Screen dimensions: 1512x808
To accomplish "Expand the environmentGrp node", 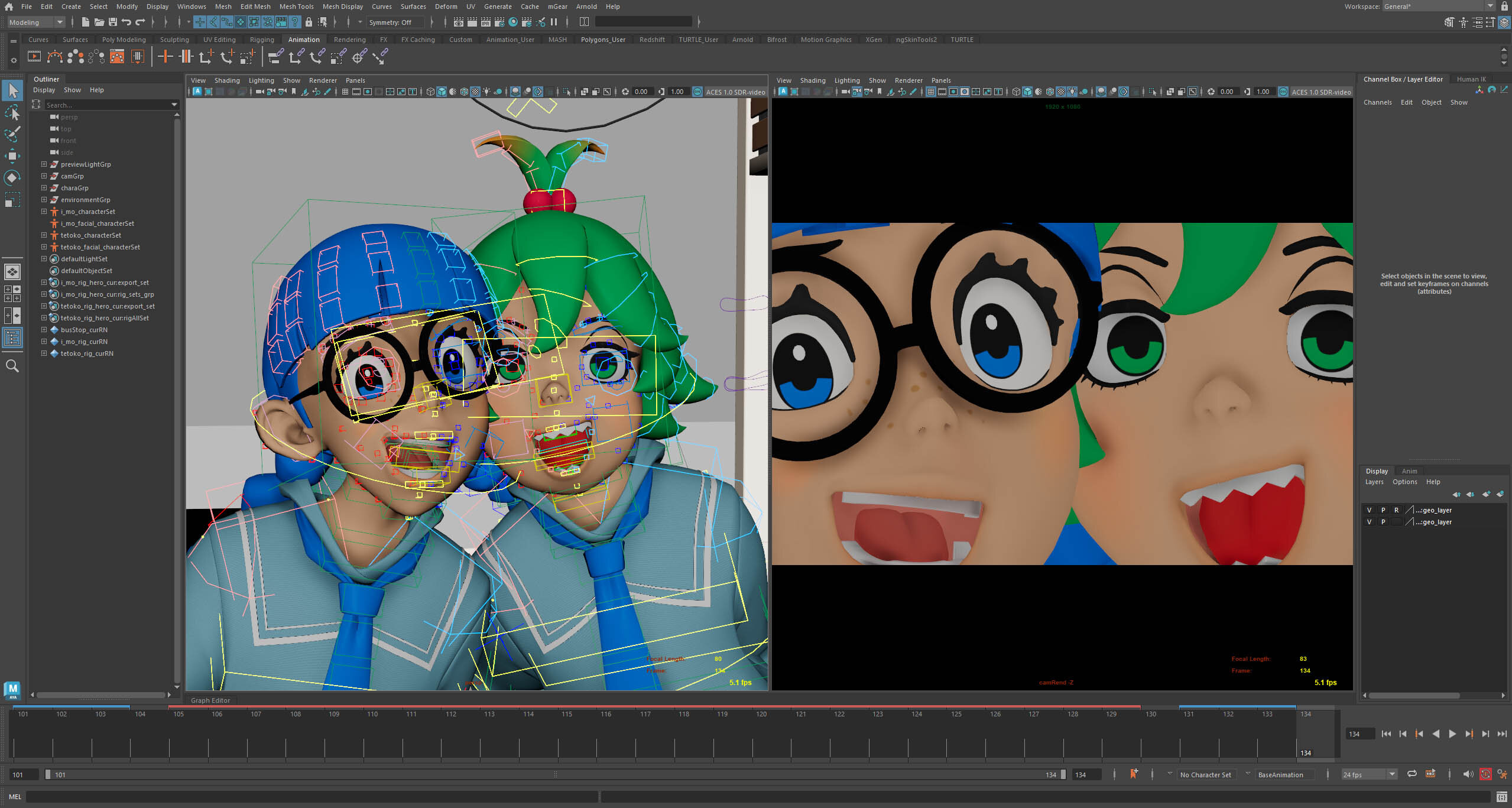I will click(x=44, y=200).
